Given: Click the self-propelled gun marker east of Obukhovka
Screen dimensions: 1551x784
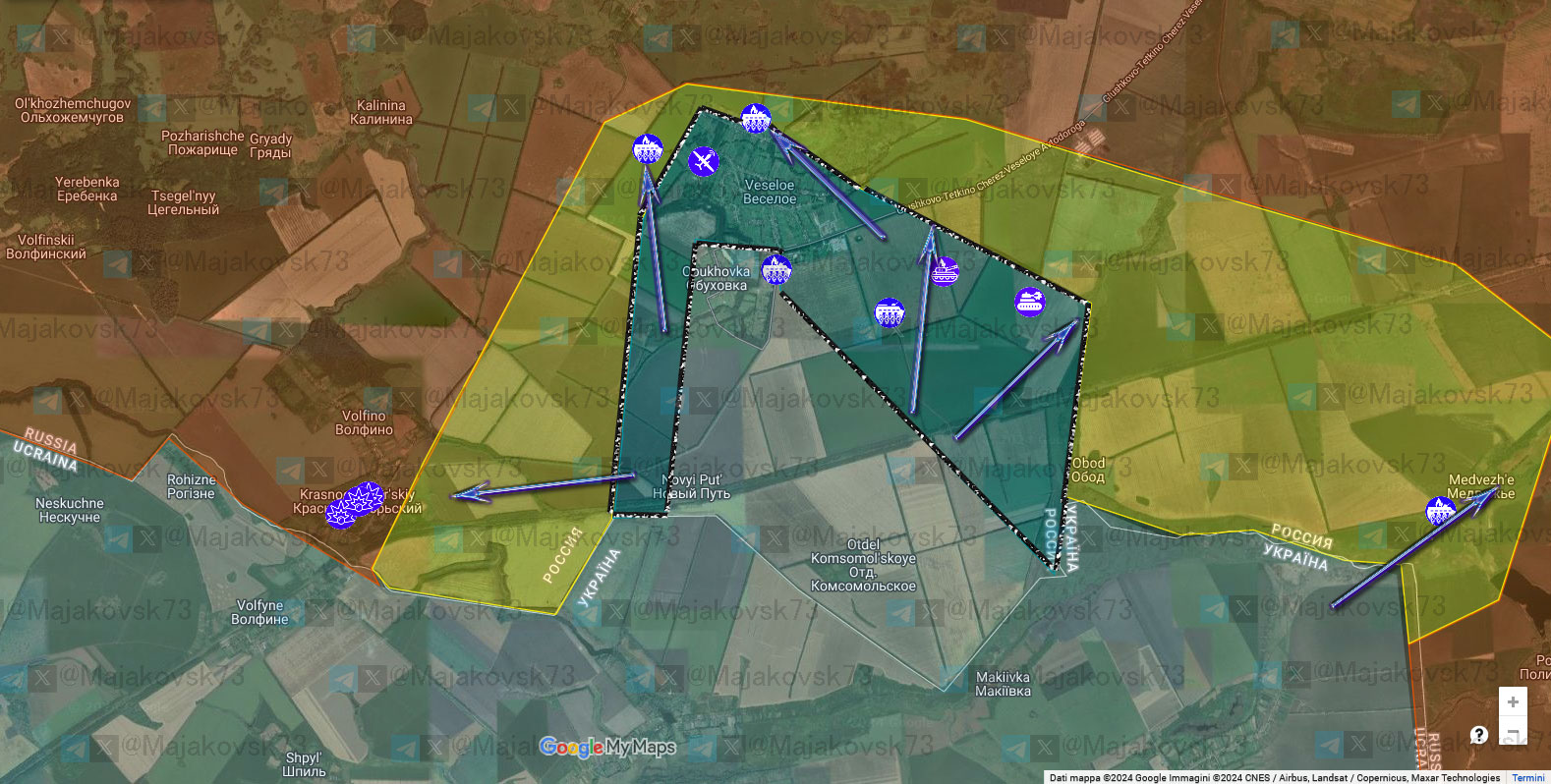Looking at the screenshot, I should pos(944,270).
